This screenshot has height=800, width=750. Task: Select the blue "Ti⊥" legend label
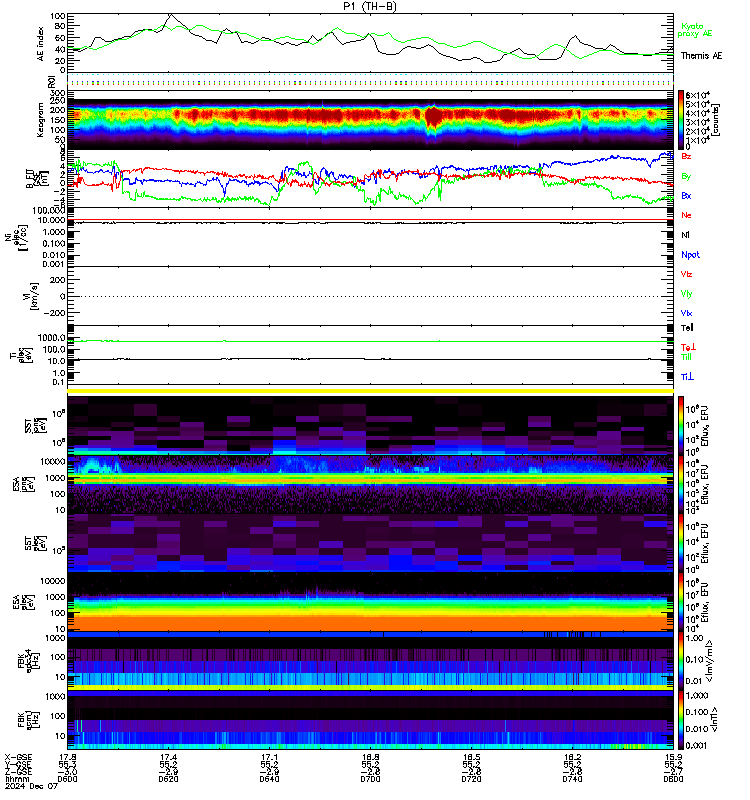tap(687, 377)
